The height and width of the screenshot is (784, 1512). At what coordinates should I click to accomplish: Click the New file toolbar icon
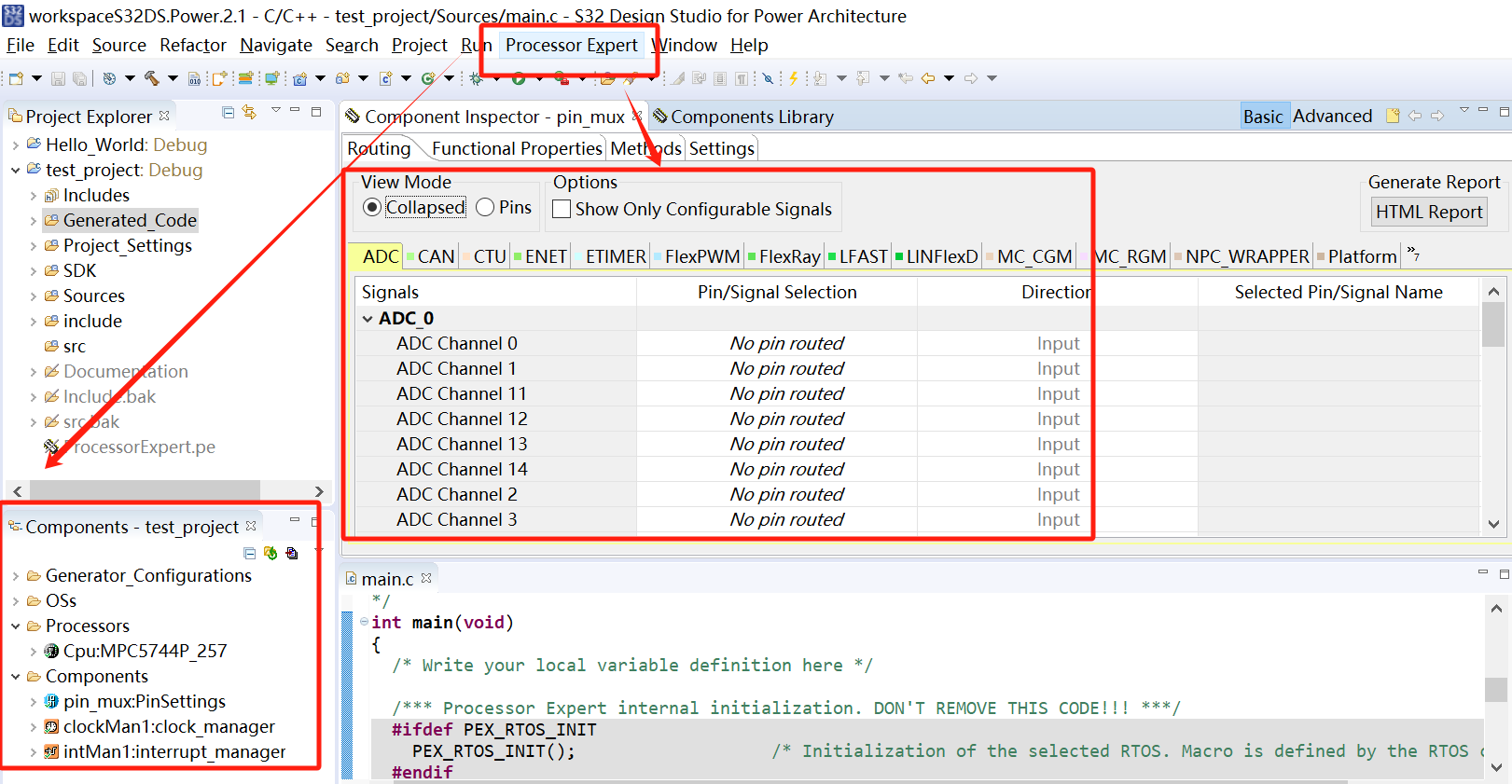16,78
